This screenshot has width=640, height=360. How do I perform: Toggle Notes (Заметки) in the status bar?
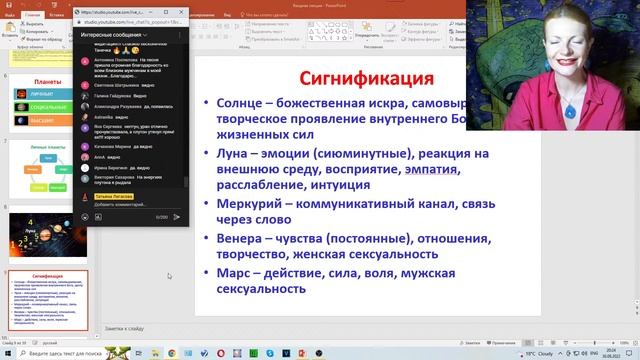coord(470,343)
